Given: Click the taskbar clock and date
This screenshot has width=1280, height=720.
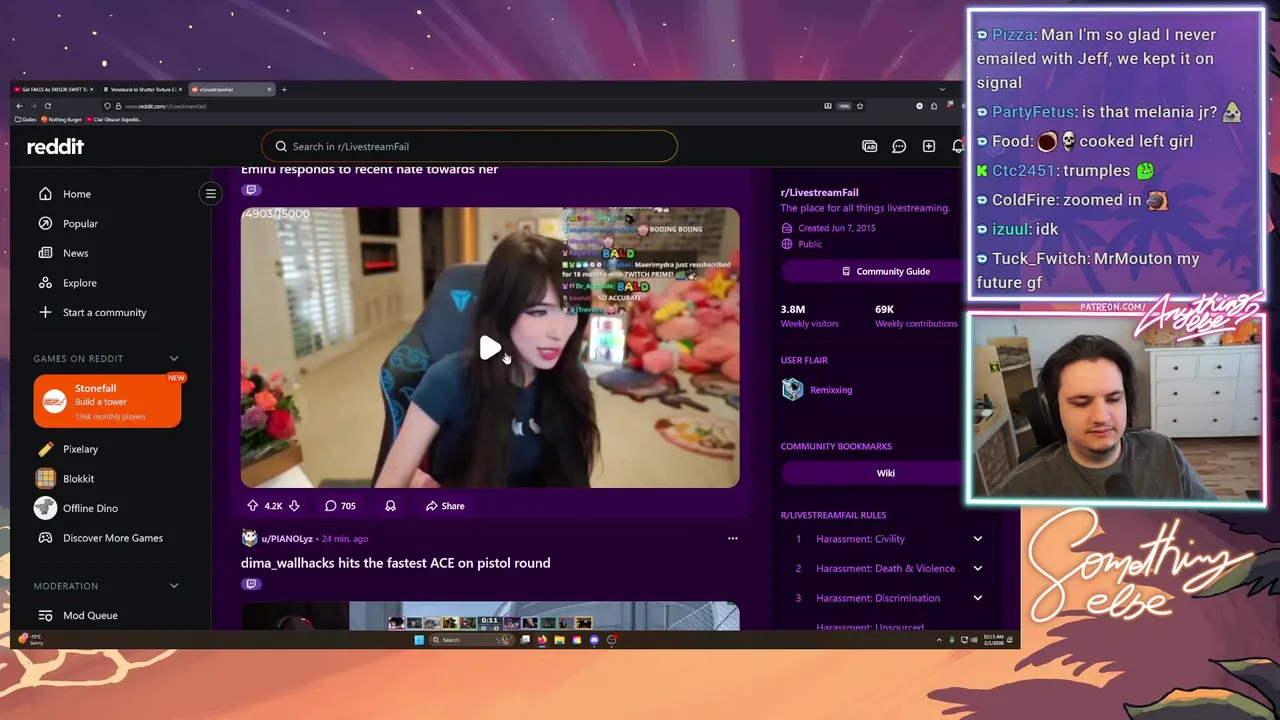Looking at the screenshot, I should pyautogui.click(x=991, y=639).
